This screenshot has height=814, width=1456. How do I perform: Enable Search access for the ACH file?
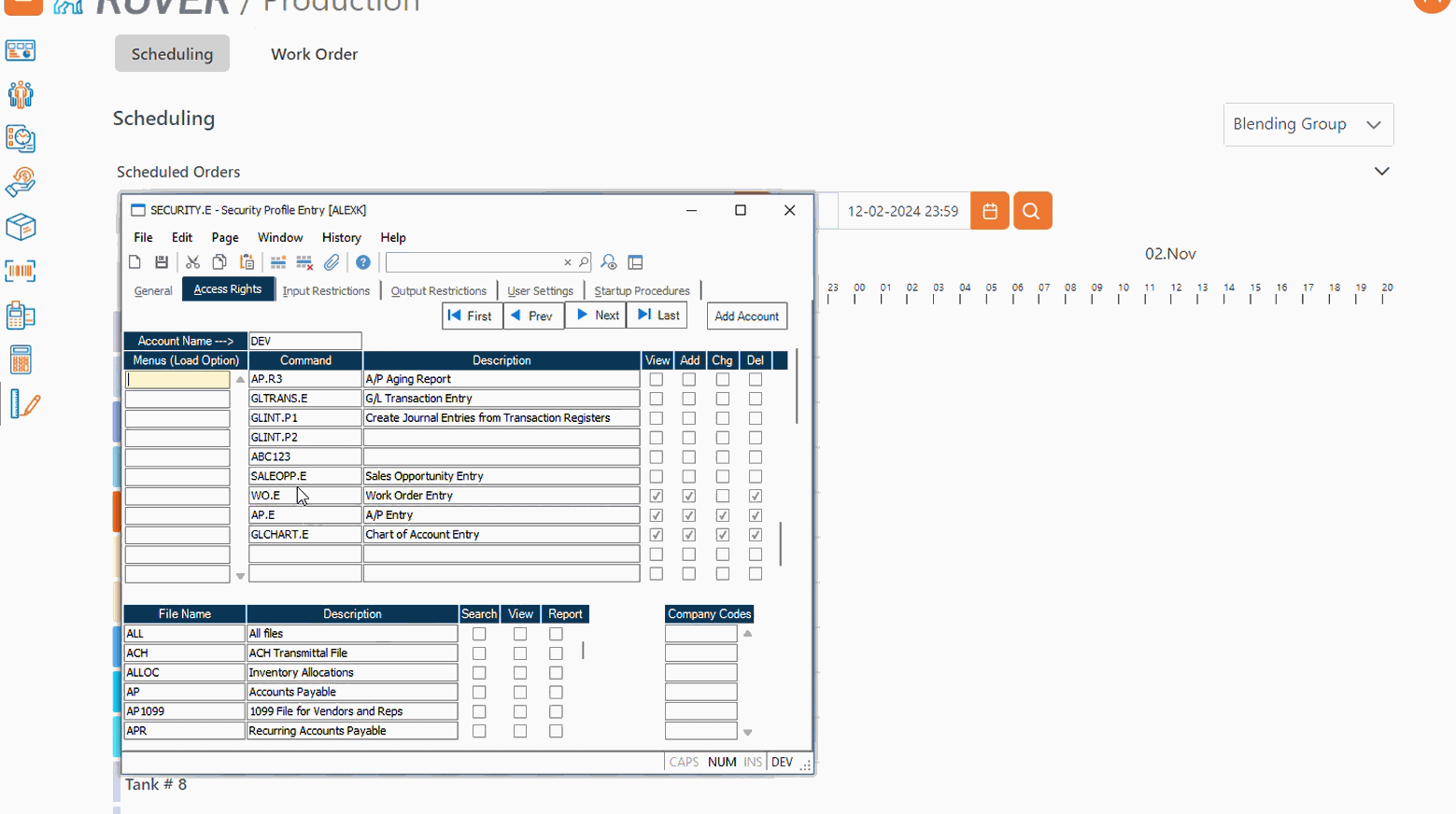coord(479,653)
